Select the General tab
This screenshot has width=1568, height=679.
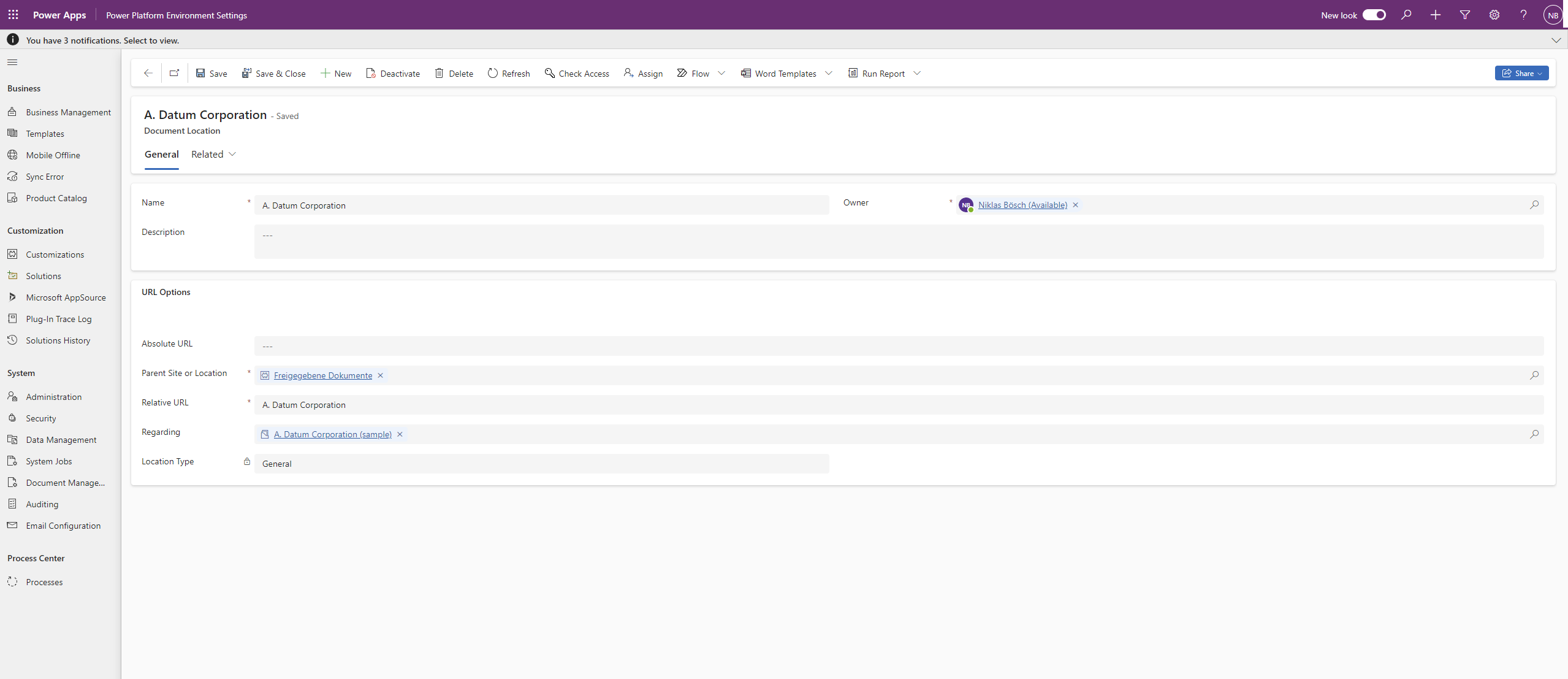coord(162,155)
